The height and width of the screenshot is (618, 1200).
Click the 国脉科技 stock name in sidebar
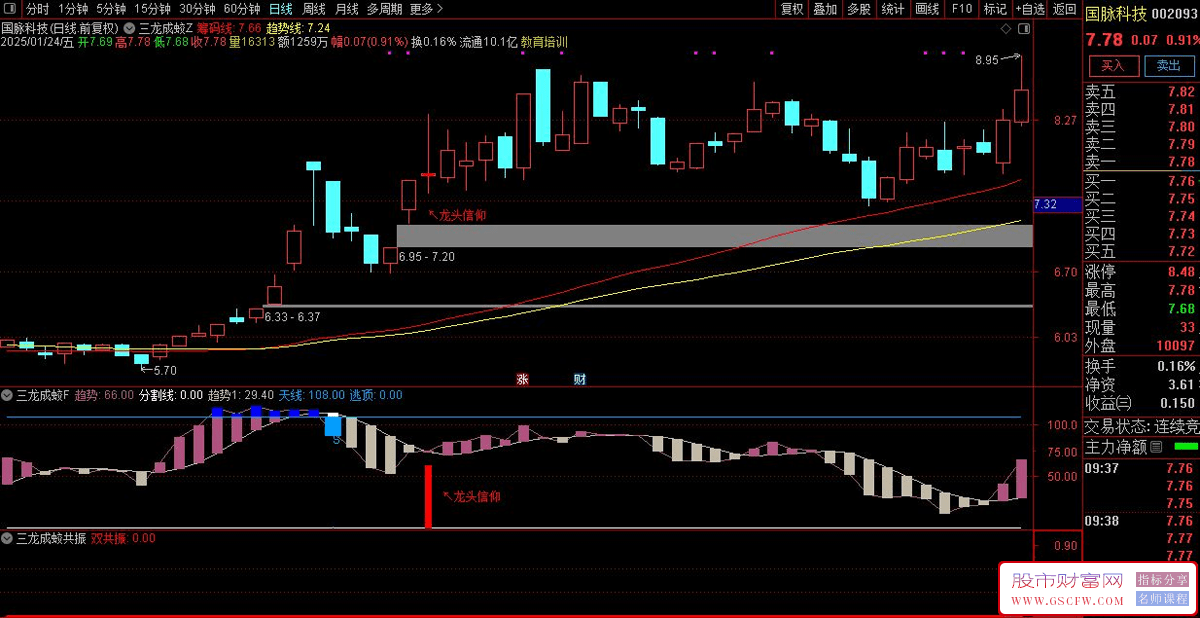[1115, 12]
